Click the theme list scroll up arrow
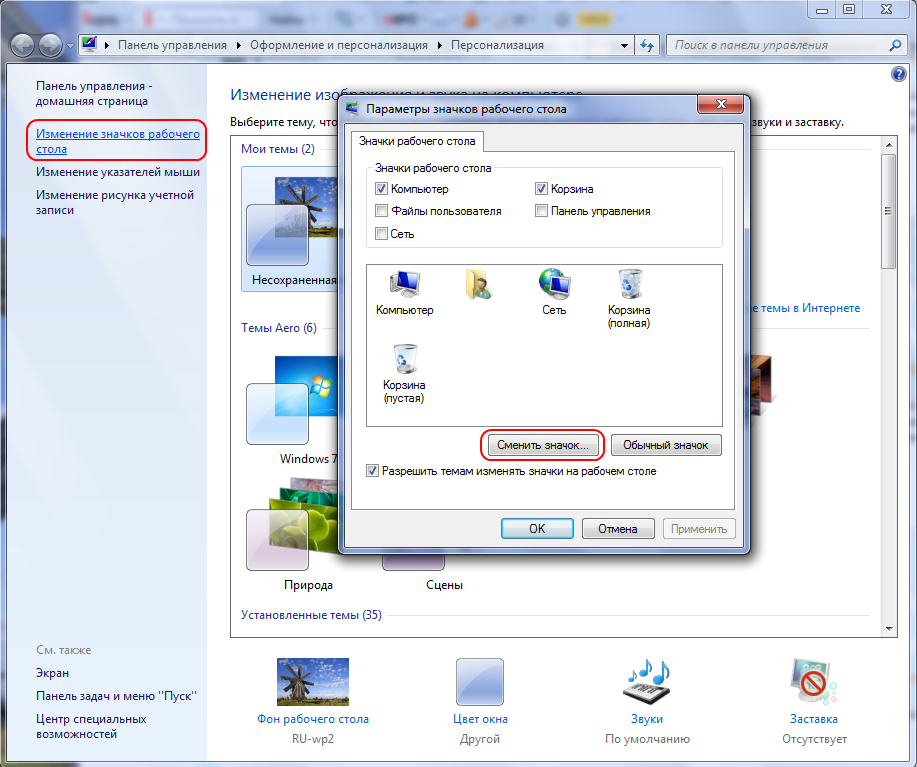Screen dimensions: 917x767 tap(888, 144)
